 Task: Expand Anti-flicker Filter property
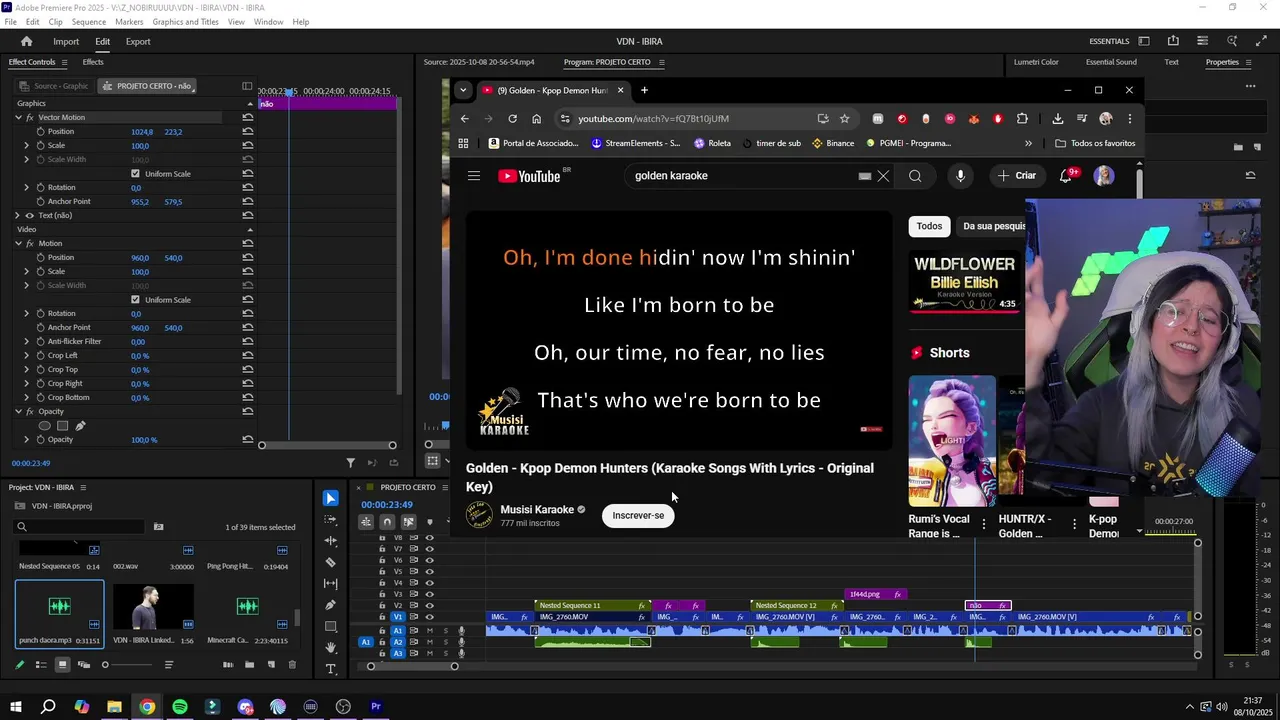[27, 342]
